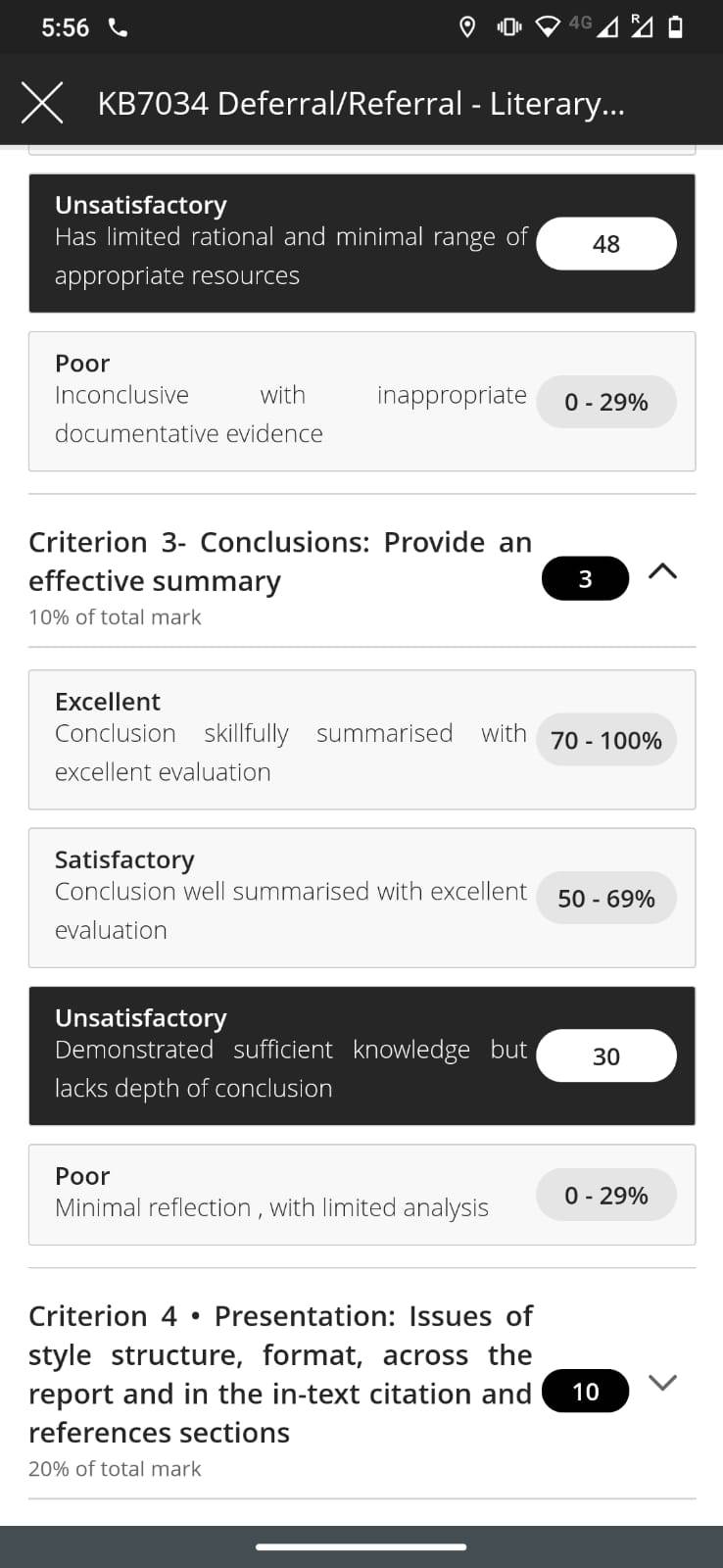723x1568 pixels.
Task: Tap the roaming signal strength icon
Action: (642, 26)
